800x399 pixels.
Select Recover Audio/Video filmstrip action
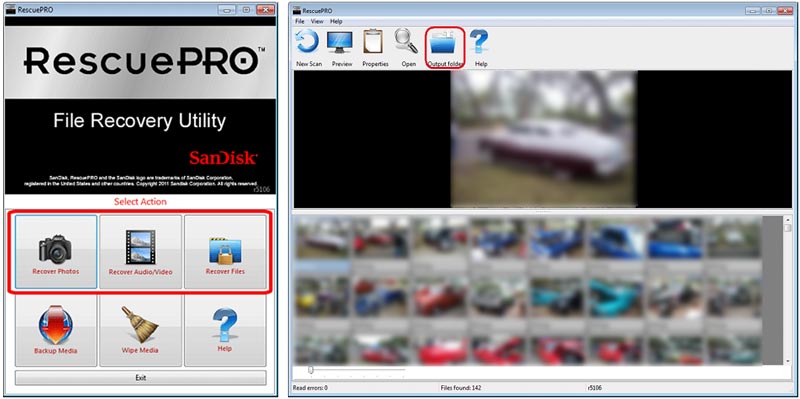140,252
